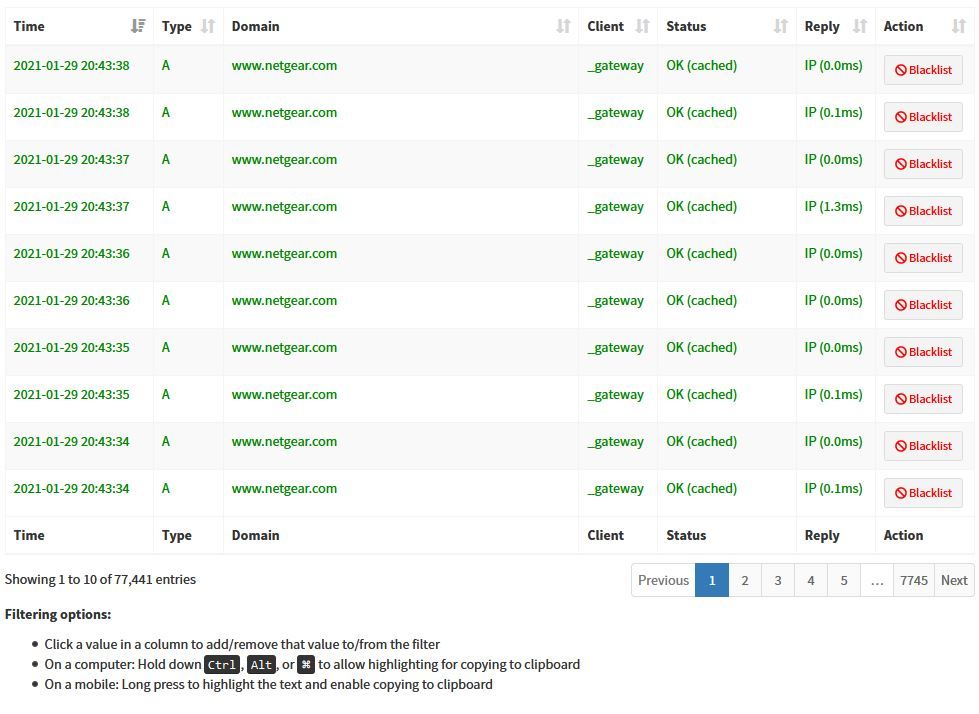Screen dimensions: 979x714
Task: Select page 4 in the pagination
Action: [x=810, y=580]
